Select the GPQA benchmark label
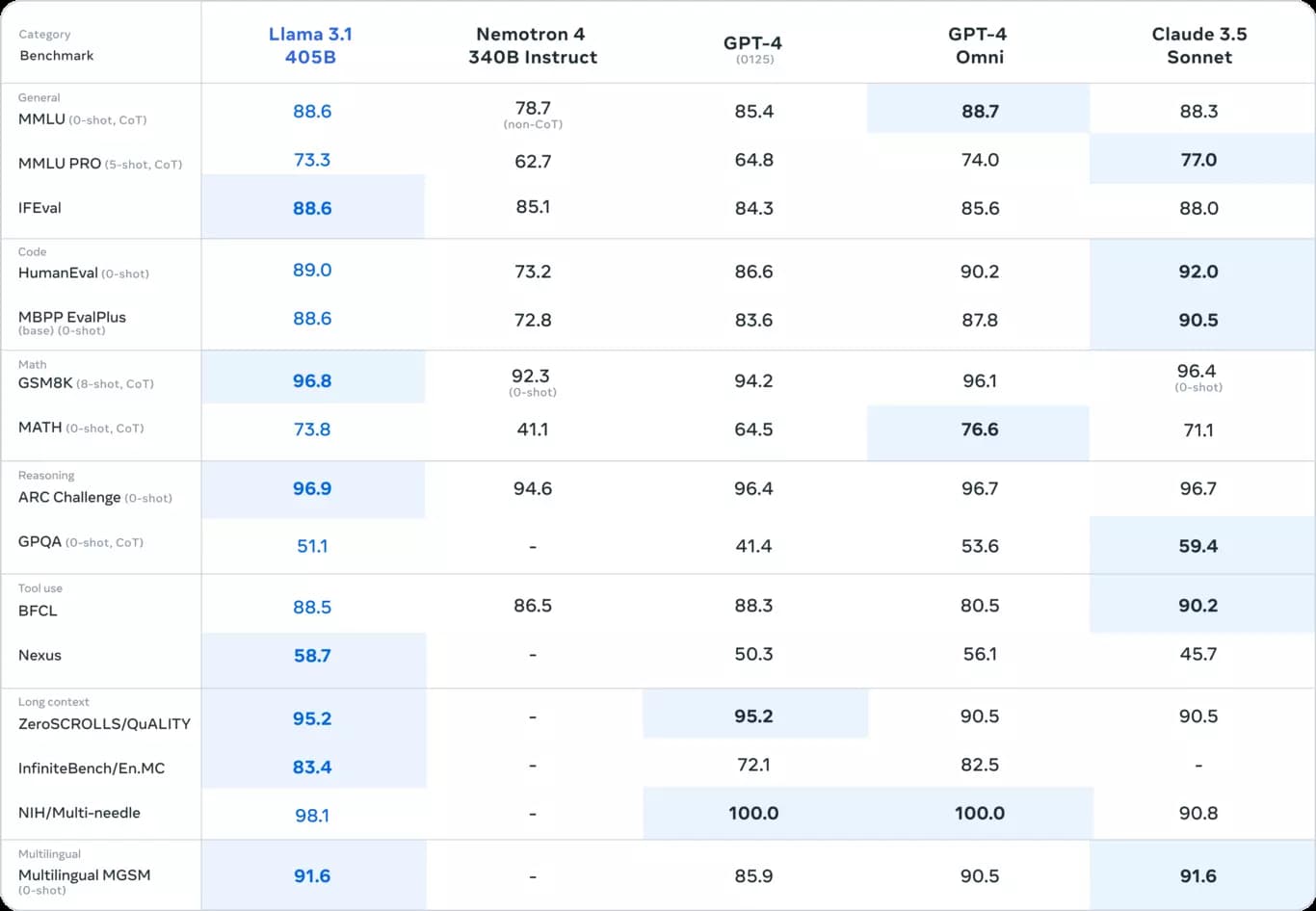This screenshot has width=1316, height=911. coord(40,542)
